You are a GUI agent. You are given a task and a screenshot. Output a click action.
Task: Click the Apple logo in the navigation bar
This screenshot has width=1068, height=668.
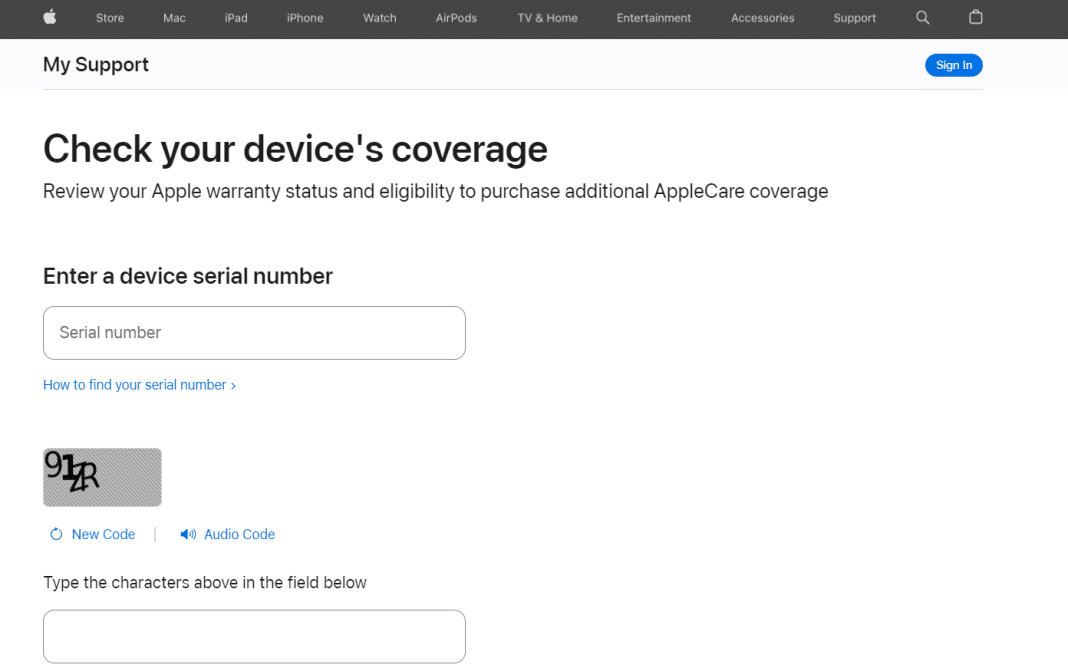point(48,18)
